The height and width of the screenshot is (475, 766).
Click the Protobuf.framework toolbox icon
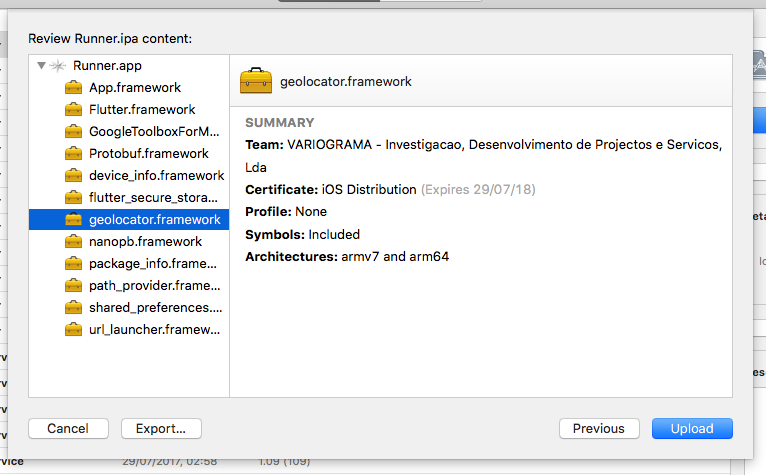click(x=73, y=153)
